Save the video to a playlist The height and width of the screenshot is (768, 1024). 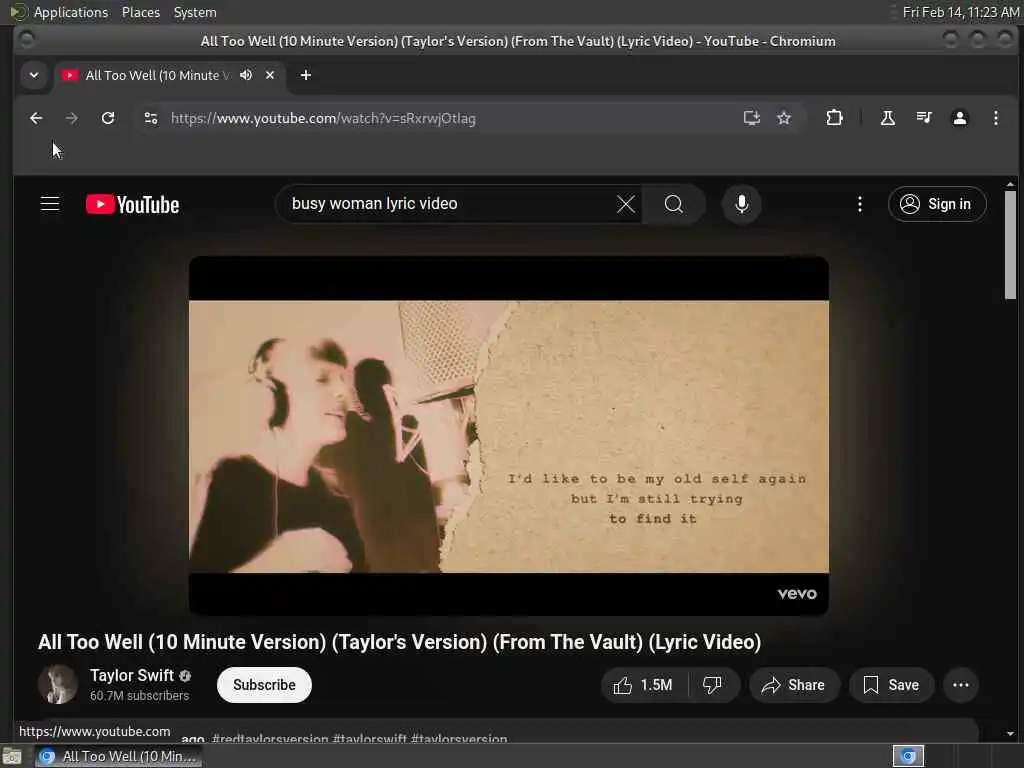[x=891, y=685]
